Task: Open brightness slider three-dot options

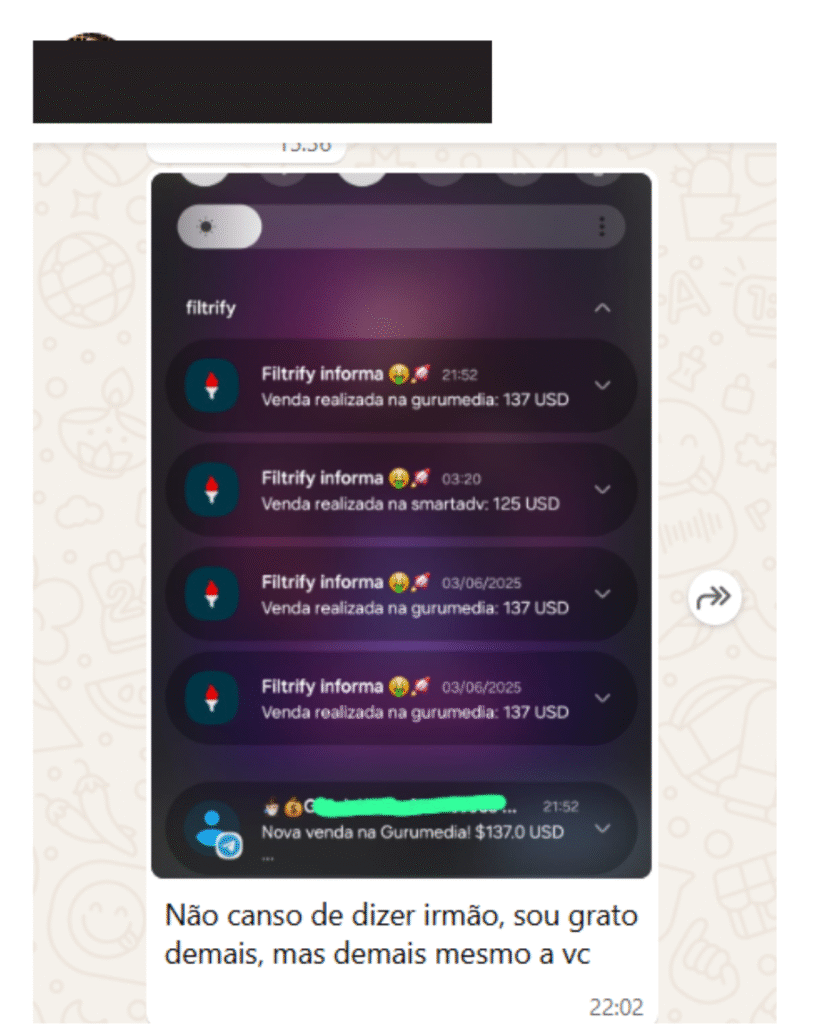Action: tap(602, 227)
